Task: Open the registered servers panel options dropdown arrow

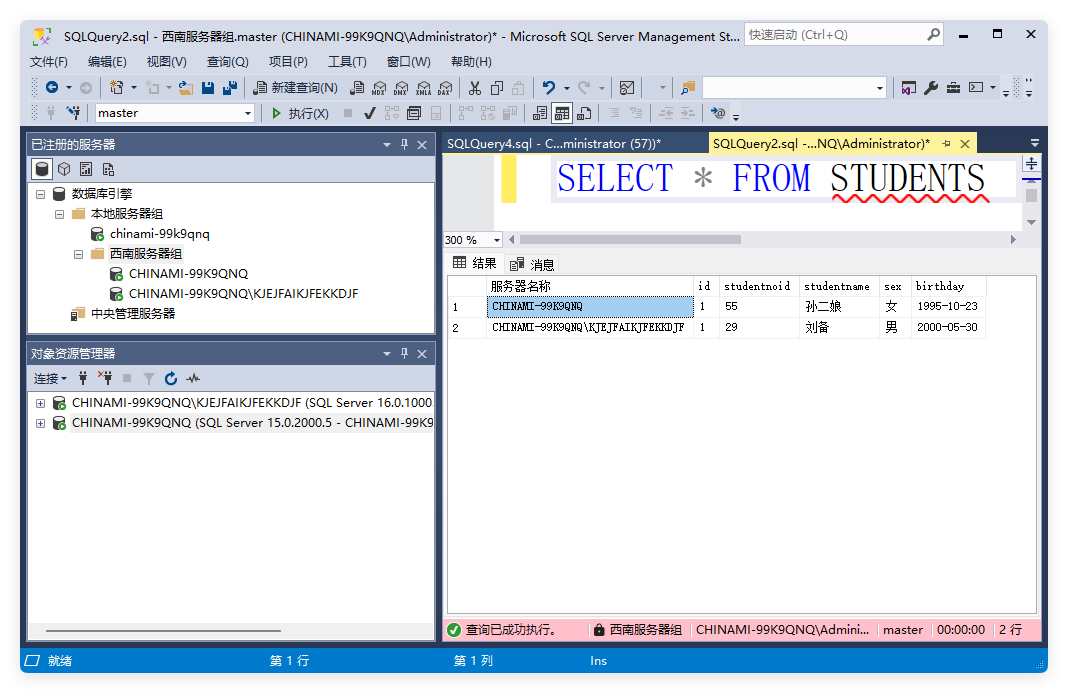Action: 387,144
